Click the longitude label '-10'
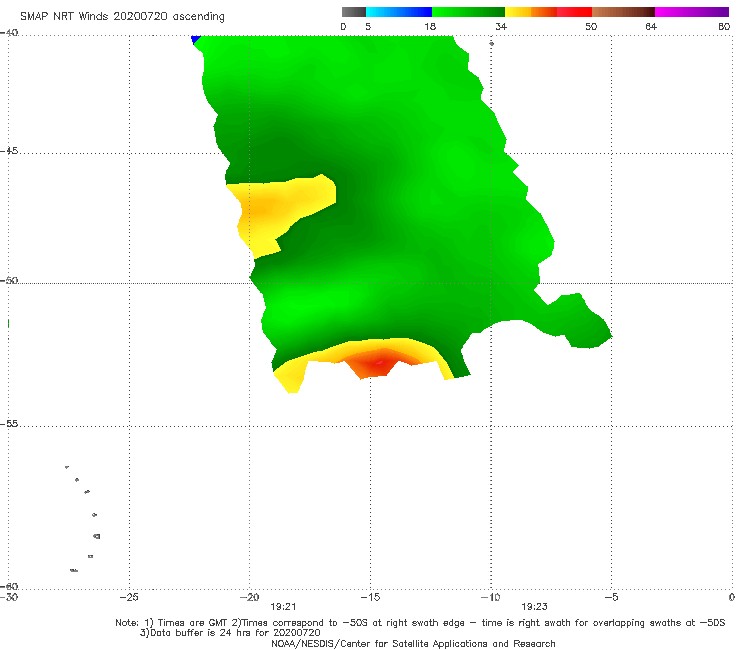This screenshot has height=650, width=740. point(490,597)
